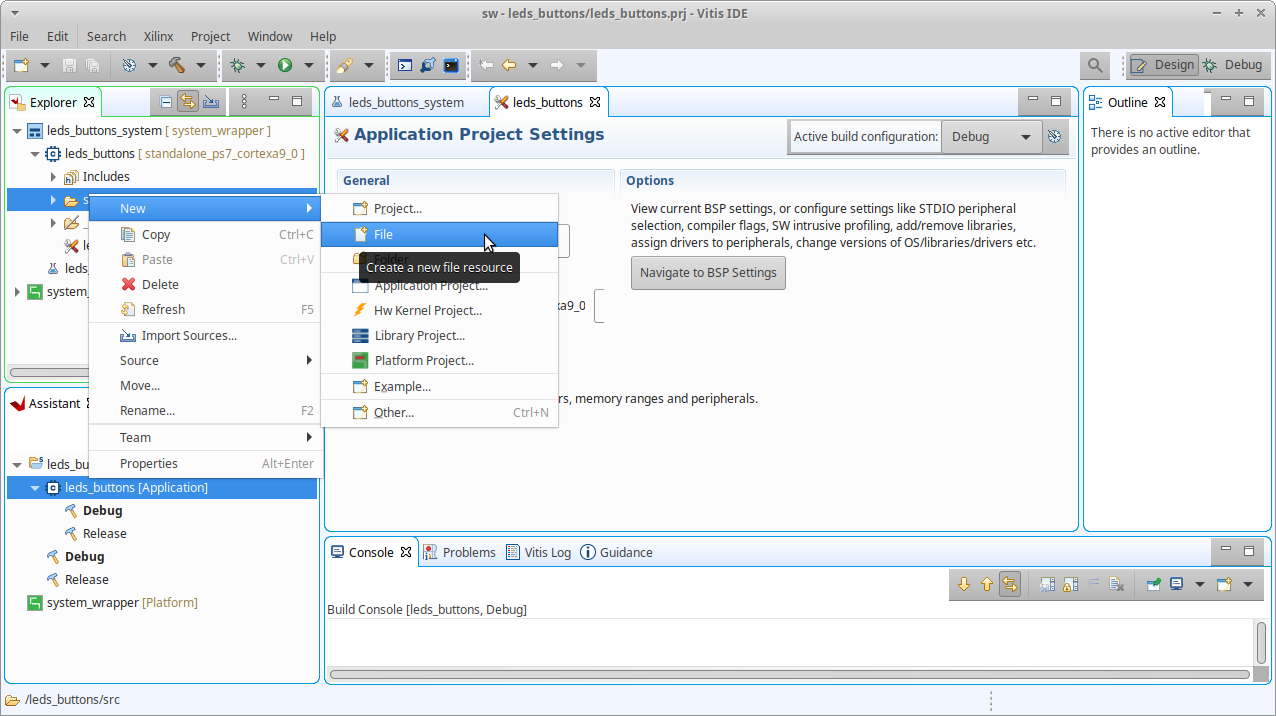The image size is (1276, 716).
Task: Open the Active build configuration dropdown
Action: click(x=990, y=137)
